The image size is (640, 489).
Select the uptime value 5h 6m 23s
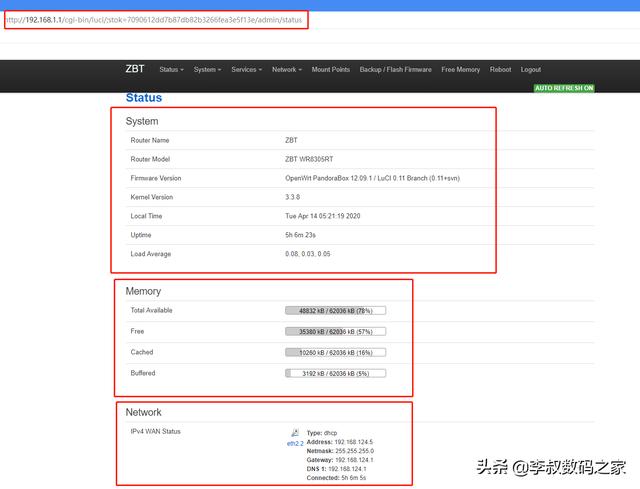(x=300, y=235)
